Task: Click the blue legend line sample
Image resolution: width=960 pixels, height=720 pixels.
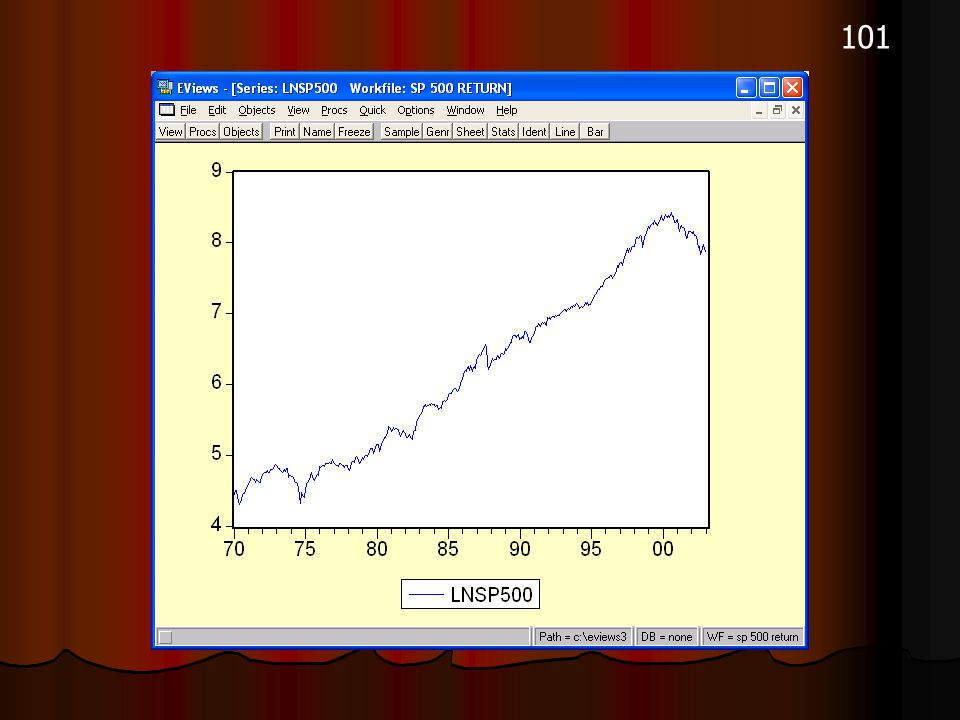Action: [426, 594]
